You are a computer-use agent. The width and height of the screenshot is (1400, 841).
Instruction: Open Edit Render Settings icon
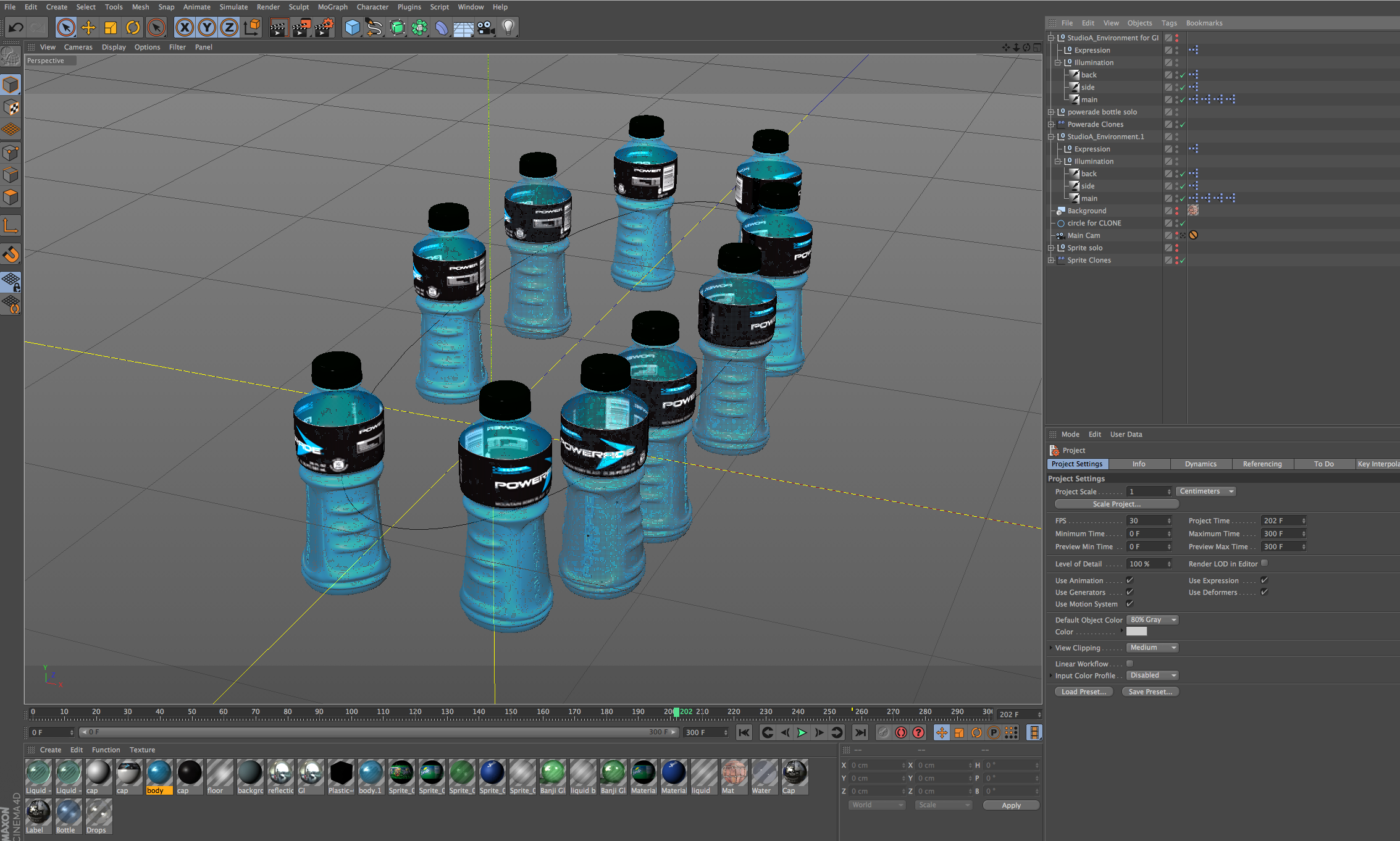coord(324,27)
